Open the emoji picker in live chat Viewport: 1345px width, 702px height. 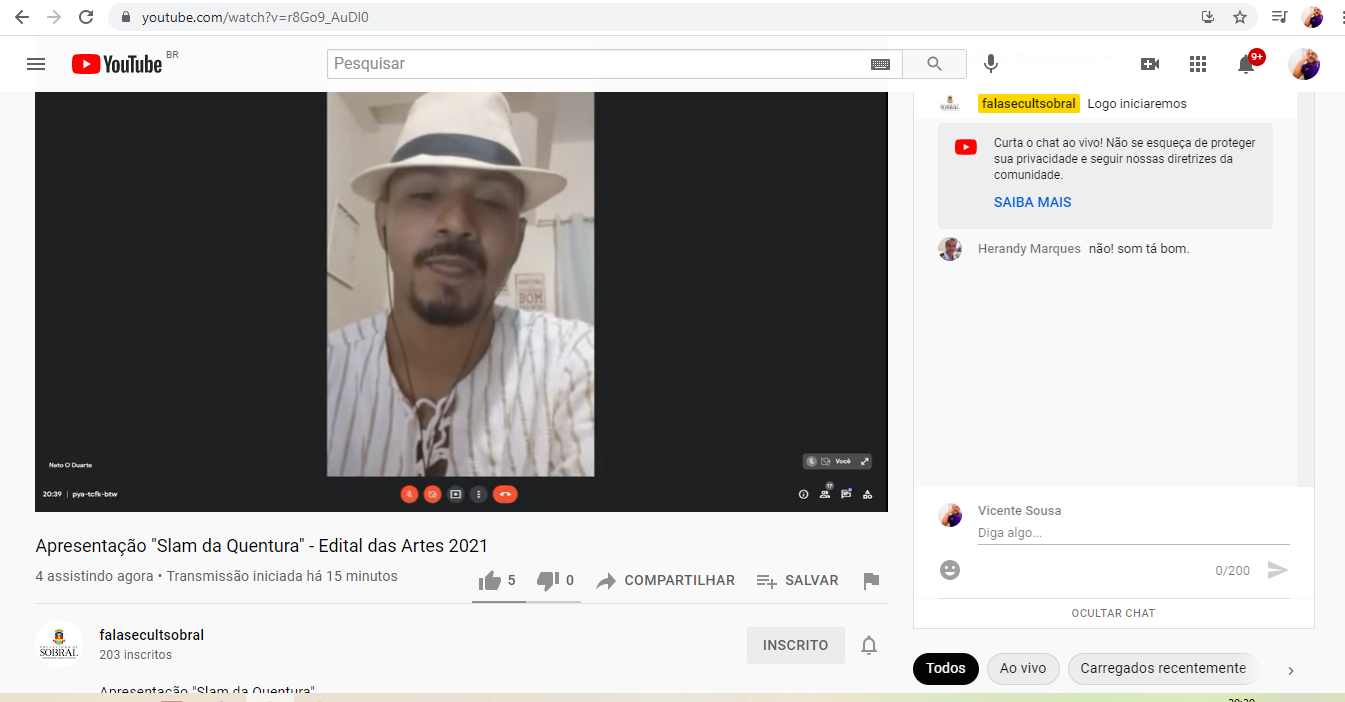point(950,570)
